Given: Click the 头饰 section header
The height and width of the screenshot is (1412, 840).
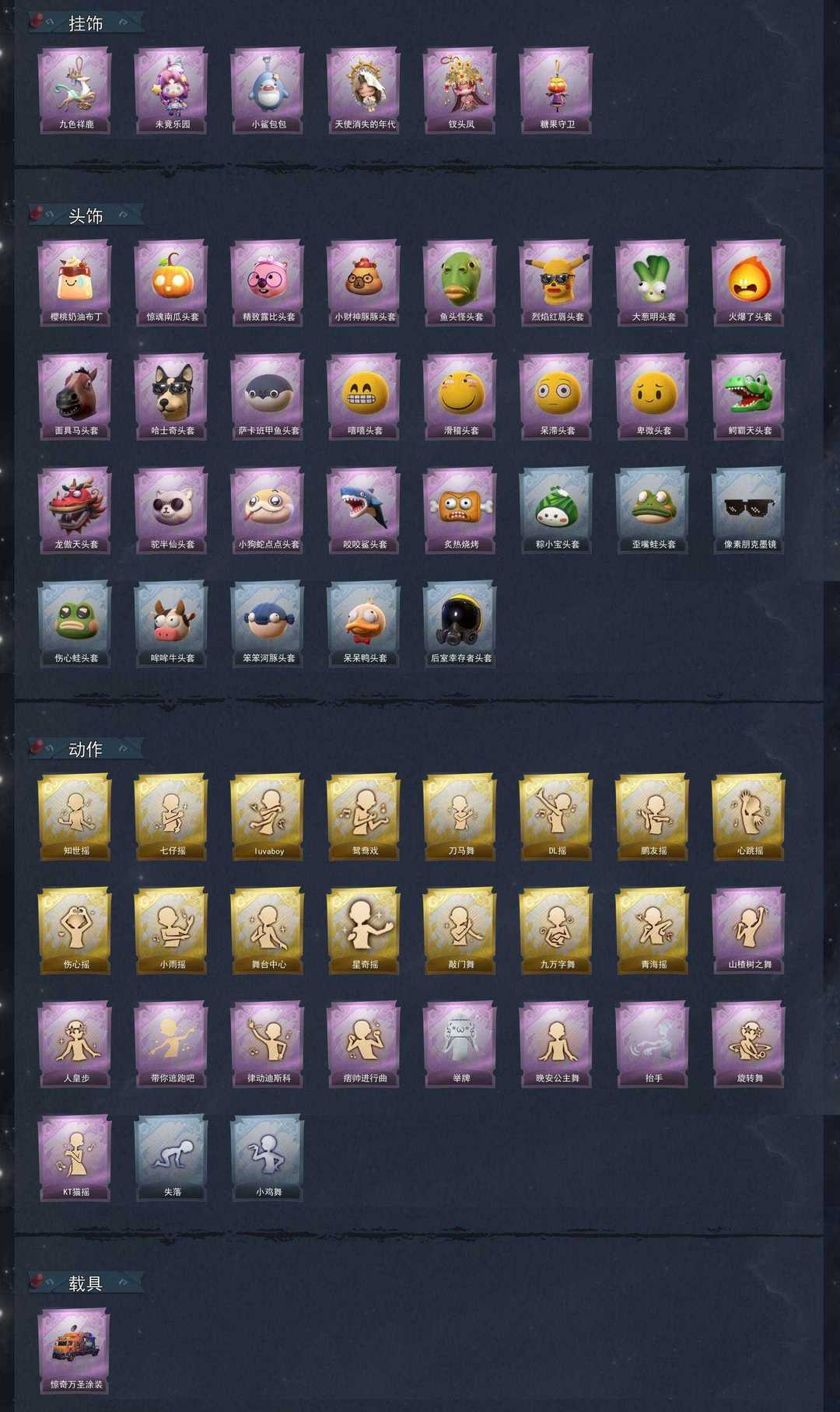Looking at the screenshot, I should click(x=86, y=215).
